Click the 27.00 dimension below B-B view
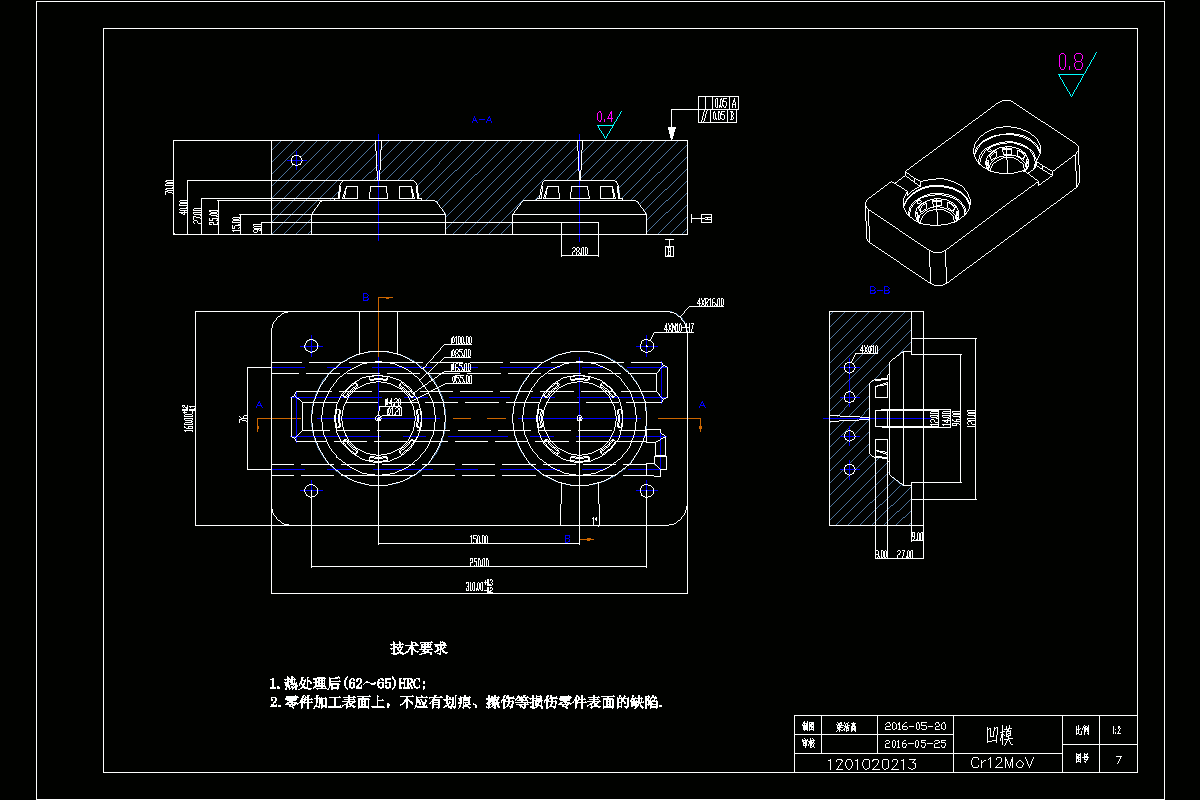Screen dimensions: 1200x800 click(x=905, y=553)
